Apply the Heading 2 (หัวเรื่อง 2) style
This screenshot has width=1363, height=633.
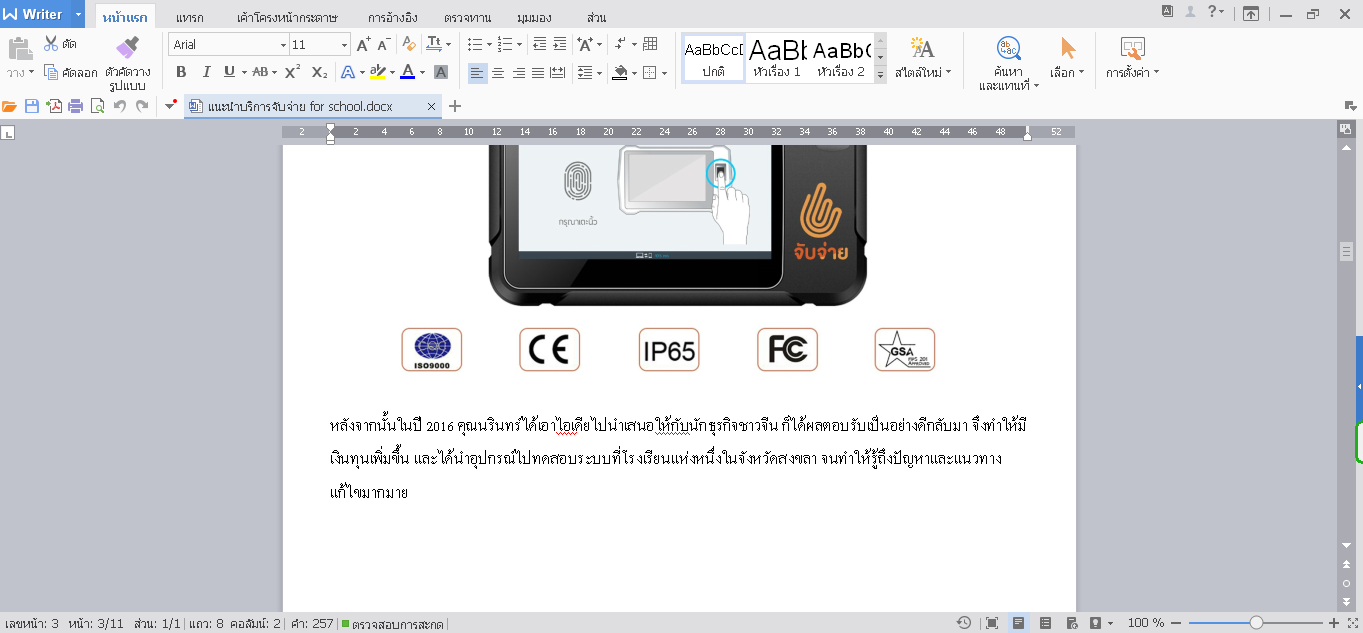[841, 59]
